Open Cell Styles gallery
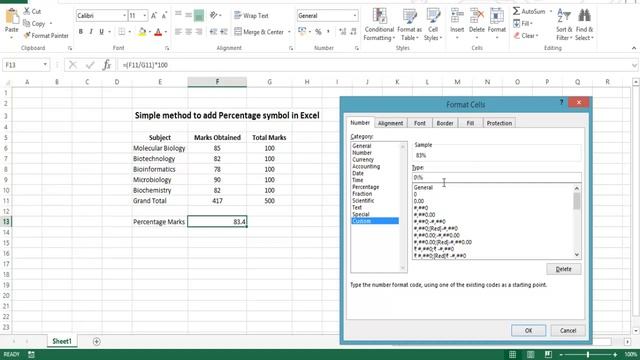Viewport: 640px width, 360px height. point(433,24)
